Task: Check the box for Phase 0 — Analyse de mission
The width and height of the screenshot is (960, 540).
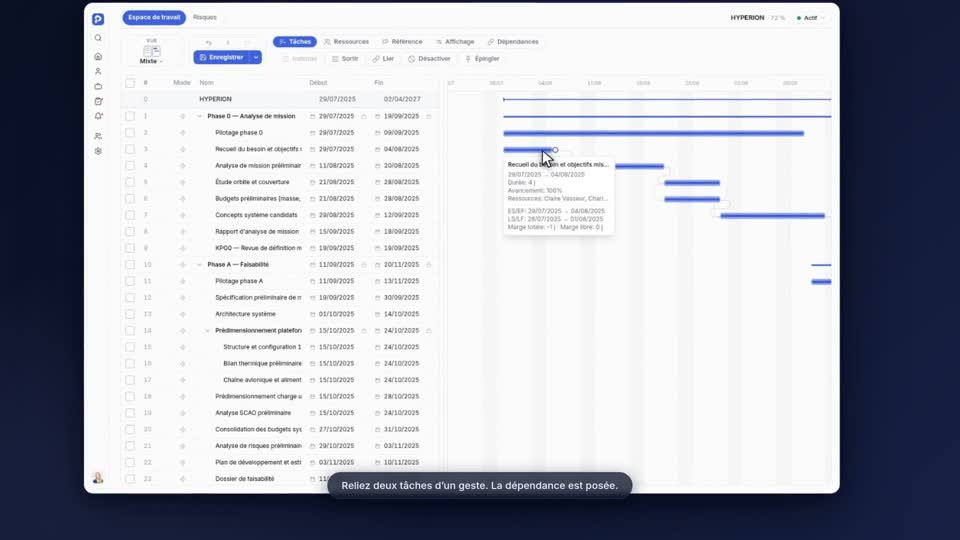Action: 130,116
